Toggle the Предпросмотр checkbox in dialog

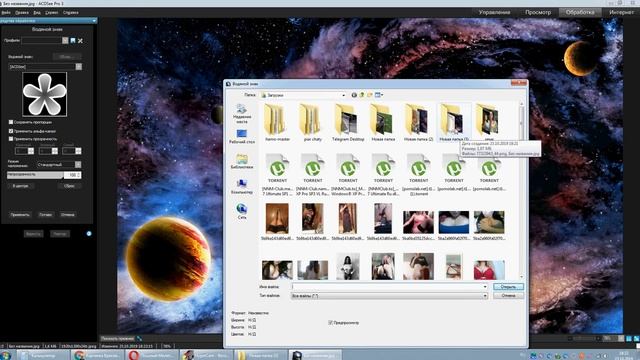(331, 322)
